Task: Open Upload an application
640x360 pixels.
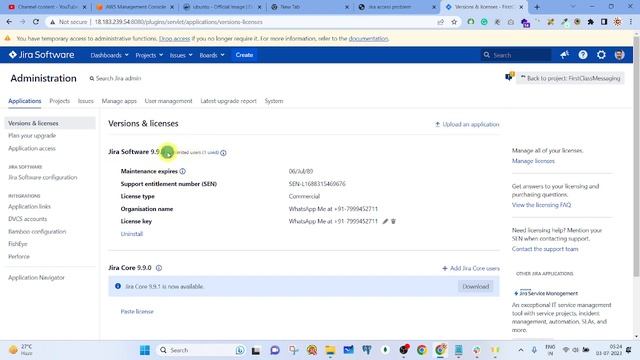Action: [467, 124]
